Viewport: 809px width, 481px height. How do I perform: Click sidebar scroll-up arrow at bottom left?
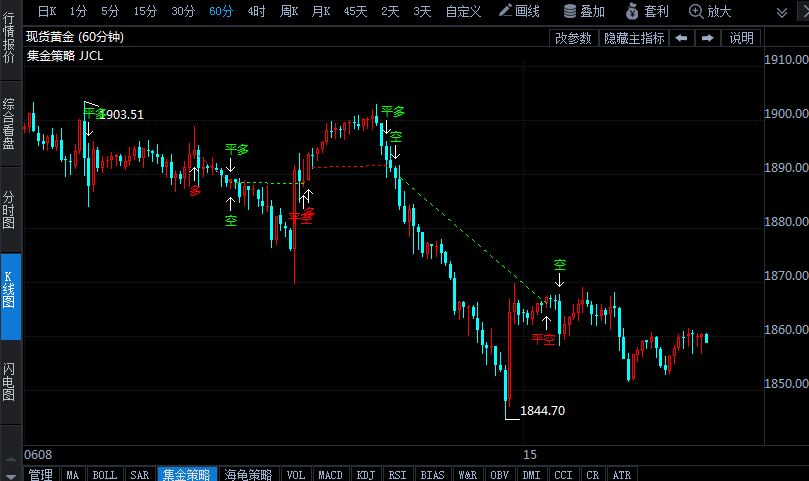tap(10, 459)
